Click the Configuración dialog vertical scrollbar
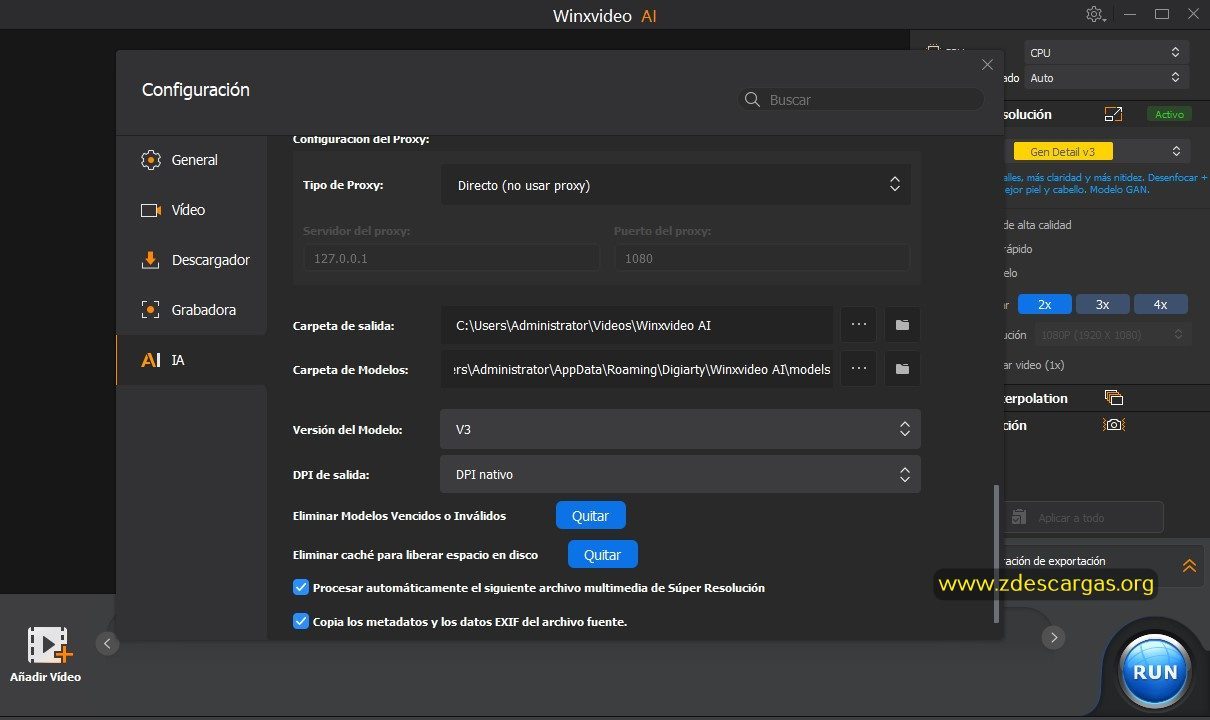1210x720 pixels. (996, 553)
